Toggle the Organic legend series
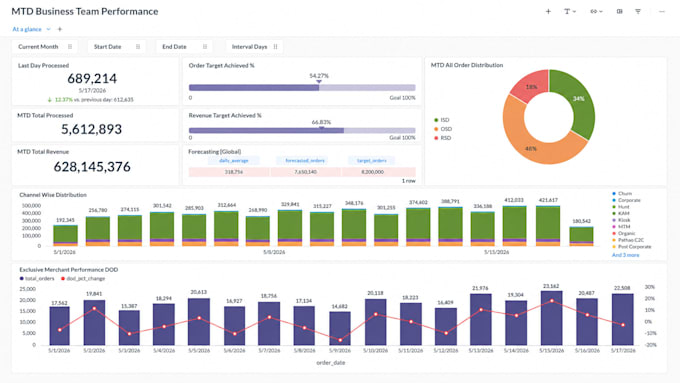The image size is (680, 383). [624, 233]
